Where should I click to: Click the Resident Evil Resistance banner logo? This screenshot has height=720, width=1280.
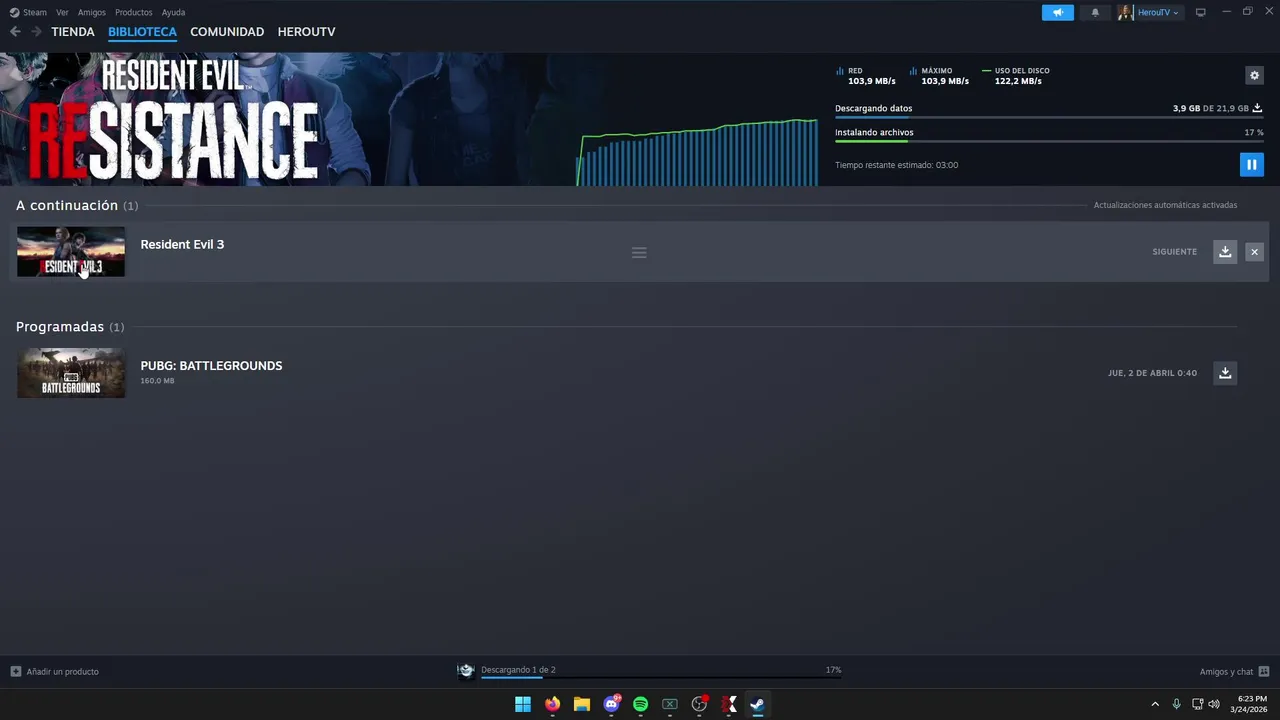pyautogui.click(x=172, y=120)
